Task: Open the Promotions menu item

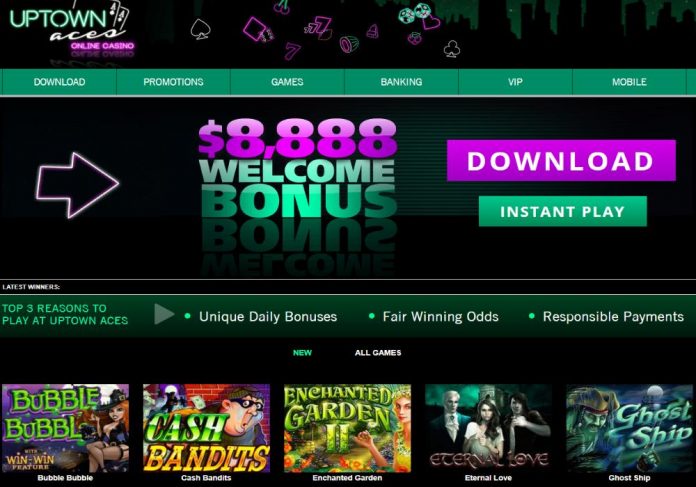Action: [173, 82]
